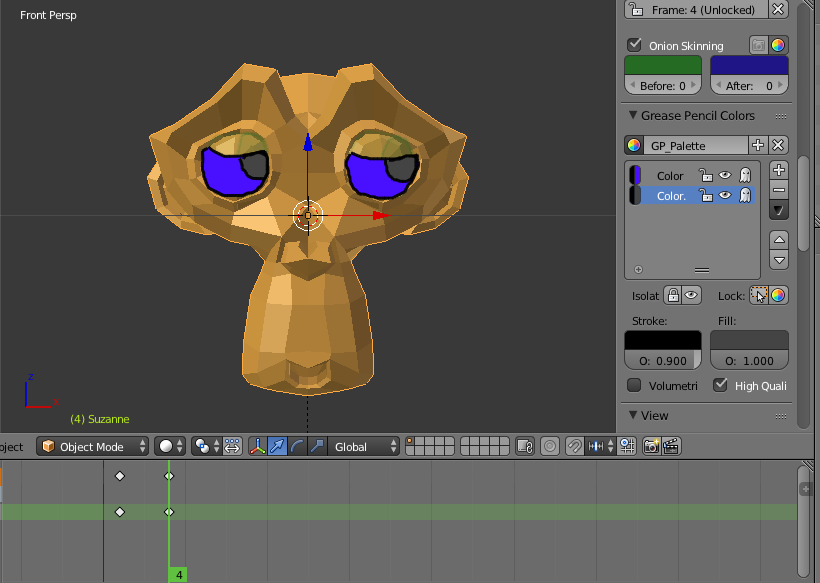820x583 pixels.
Task: Click the onion skinning camera icon
Action: point(758,45)
